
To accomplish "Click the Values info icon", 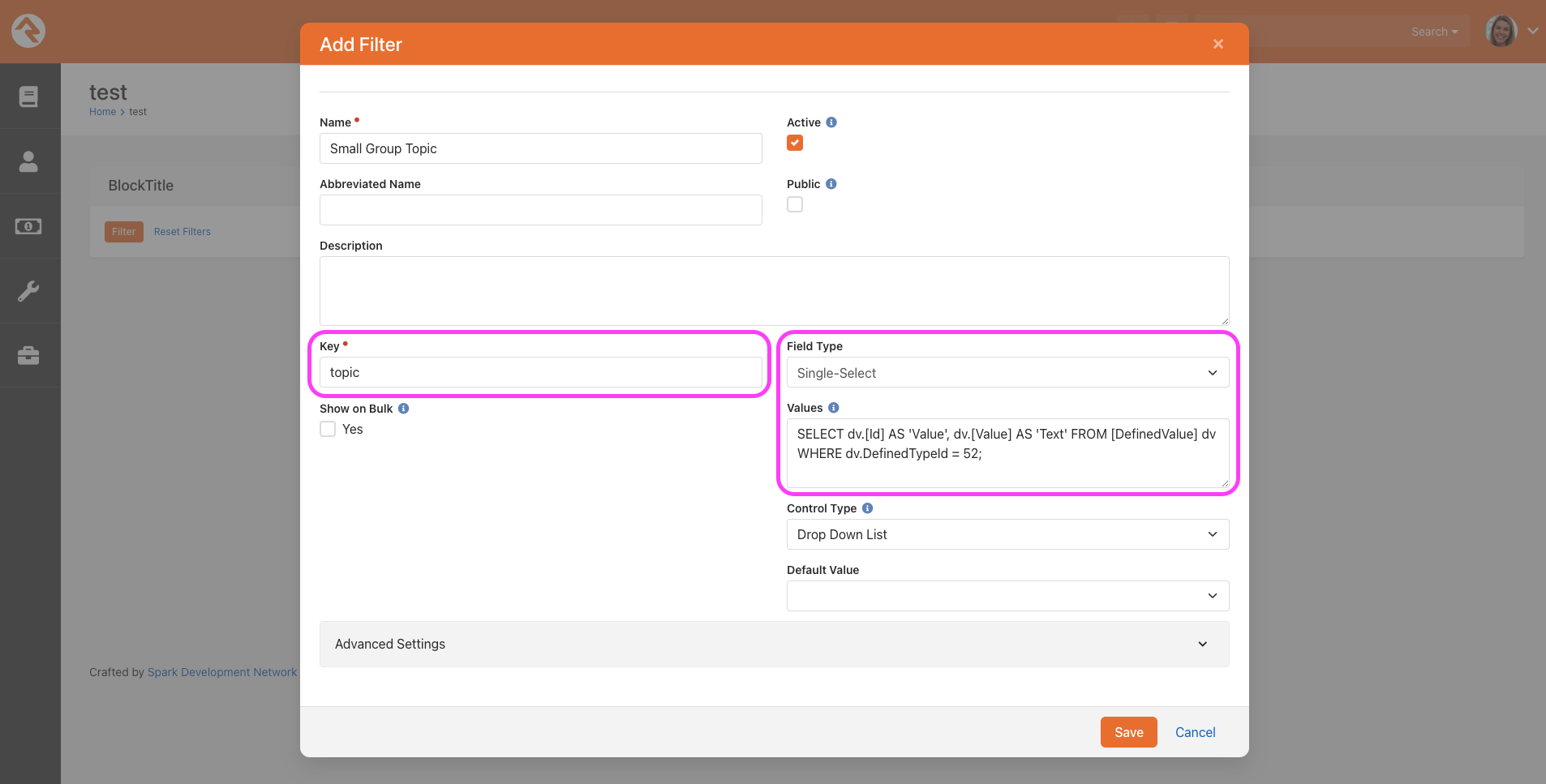I will tap(834, 408).
